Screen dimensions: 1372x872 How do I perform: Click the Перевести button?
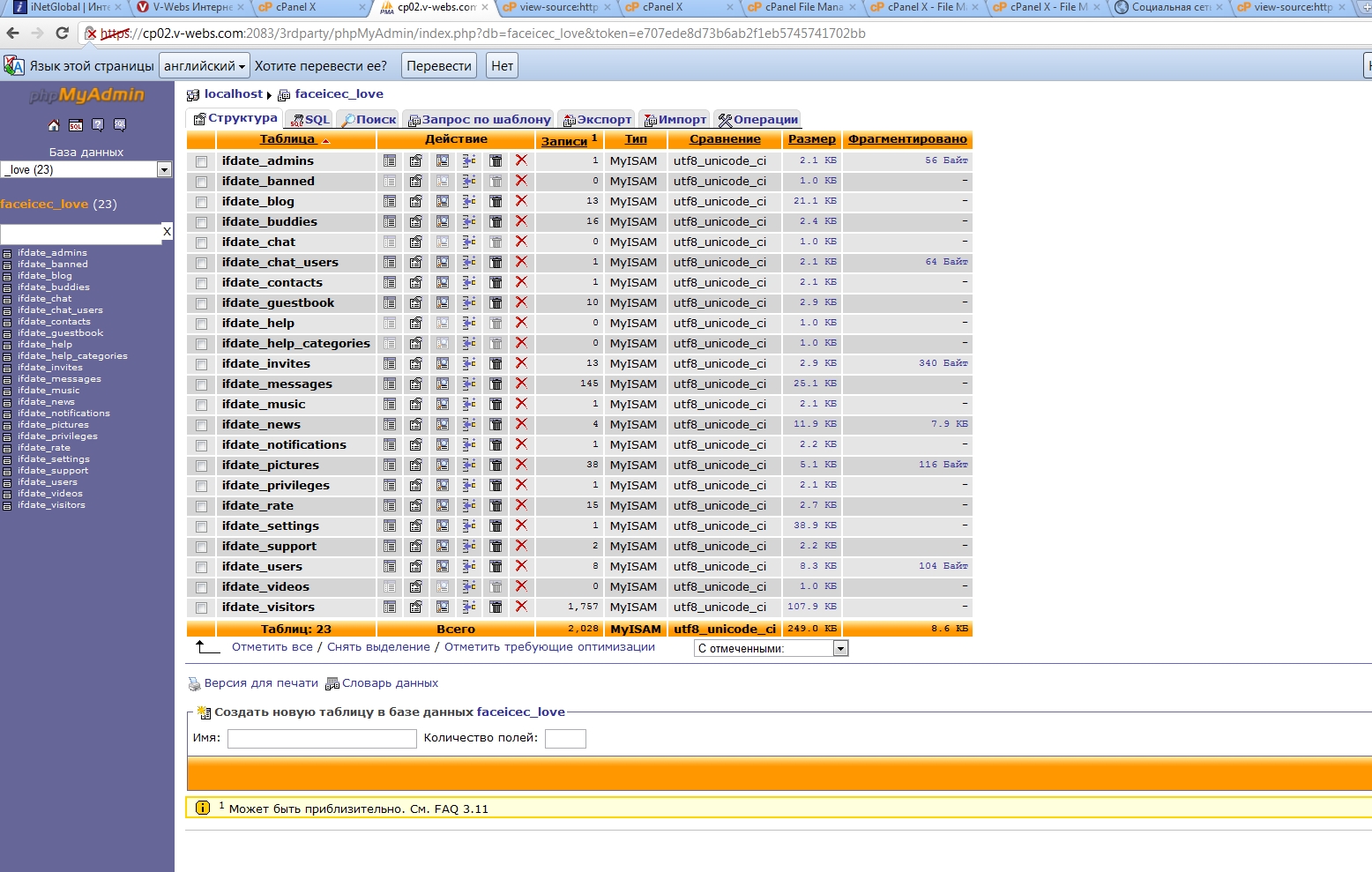click(x=439, y=66)
